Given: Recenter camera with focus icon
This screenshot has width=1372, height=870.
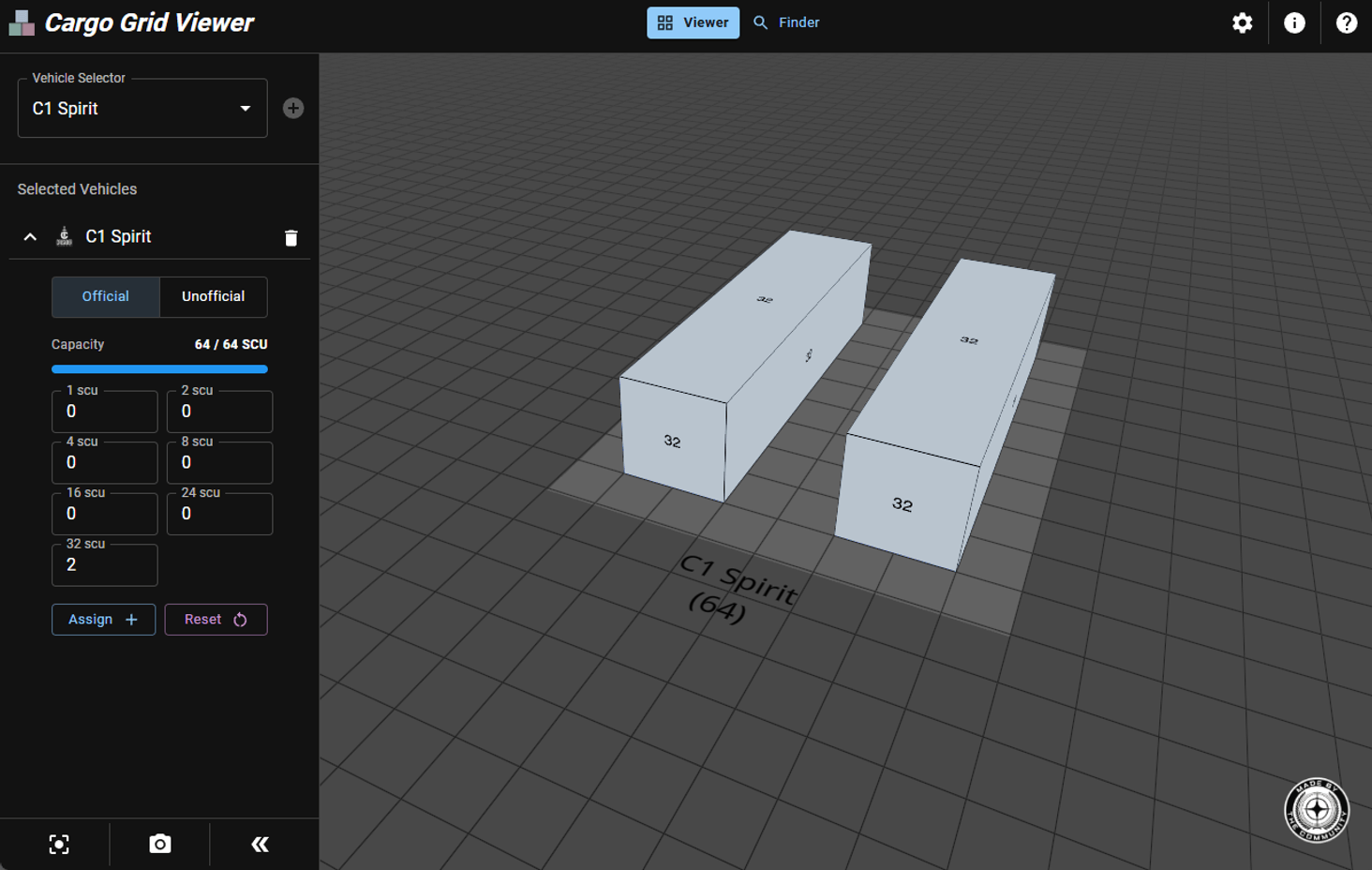Looking at the screenshot, I should [59, 844].
